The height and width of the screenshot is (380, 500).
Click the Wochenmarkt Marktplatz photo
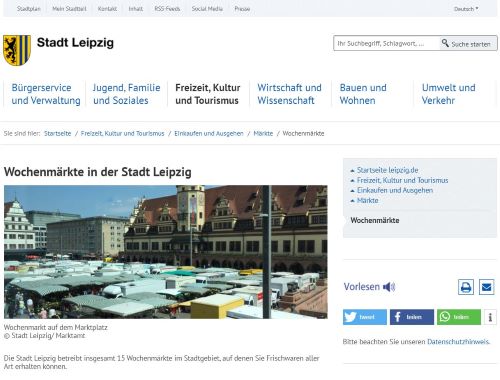(x=166, y=252)
